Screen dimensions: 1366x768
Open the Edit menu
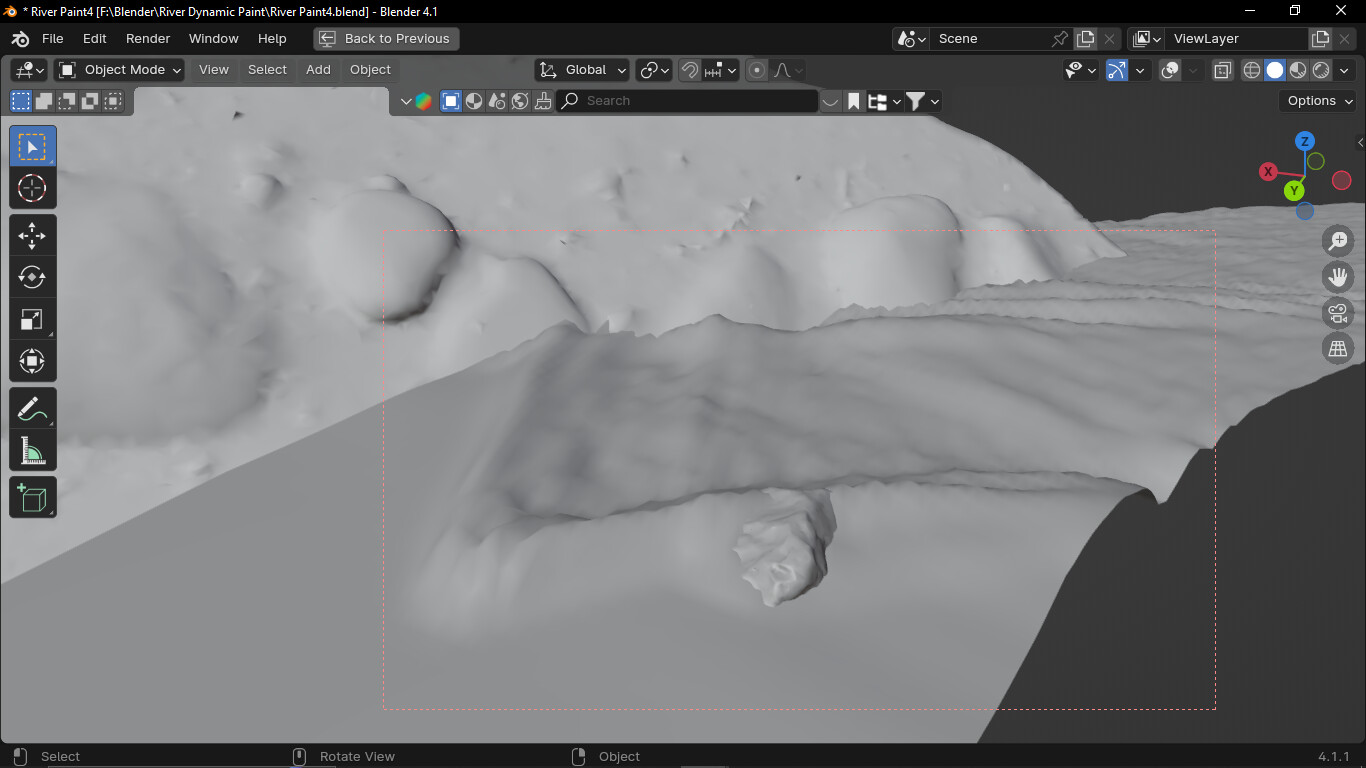pos(95,39)
